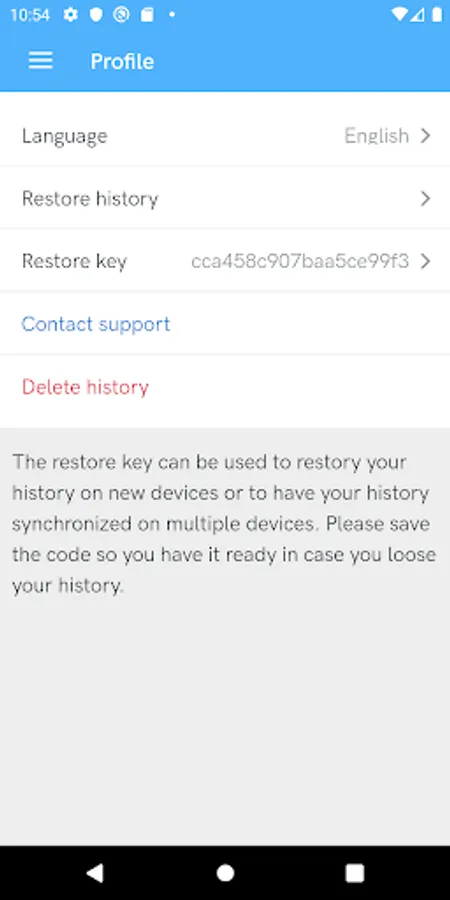Select the Restore key label
This screenshot has height=900, width=450.
tap(74, 262)
